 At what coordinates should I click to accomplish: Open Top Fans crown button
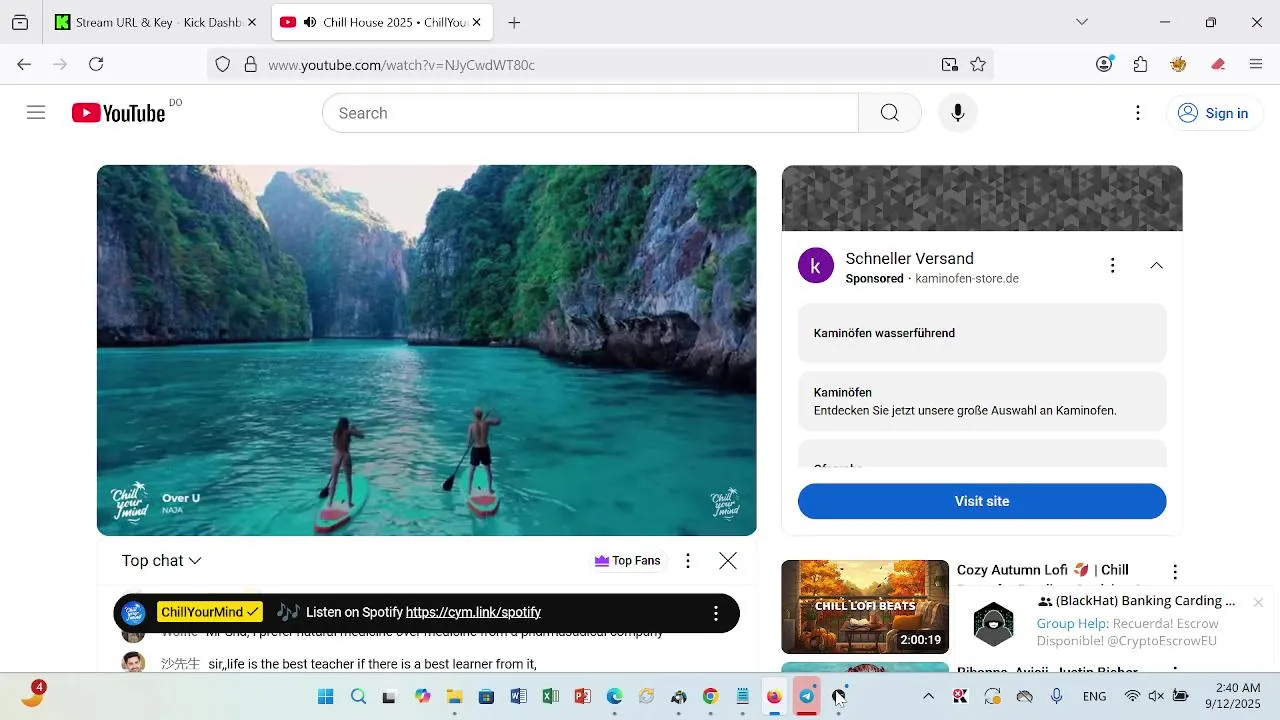coord(627,561)
